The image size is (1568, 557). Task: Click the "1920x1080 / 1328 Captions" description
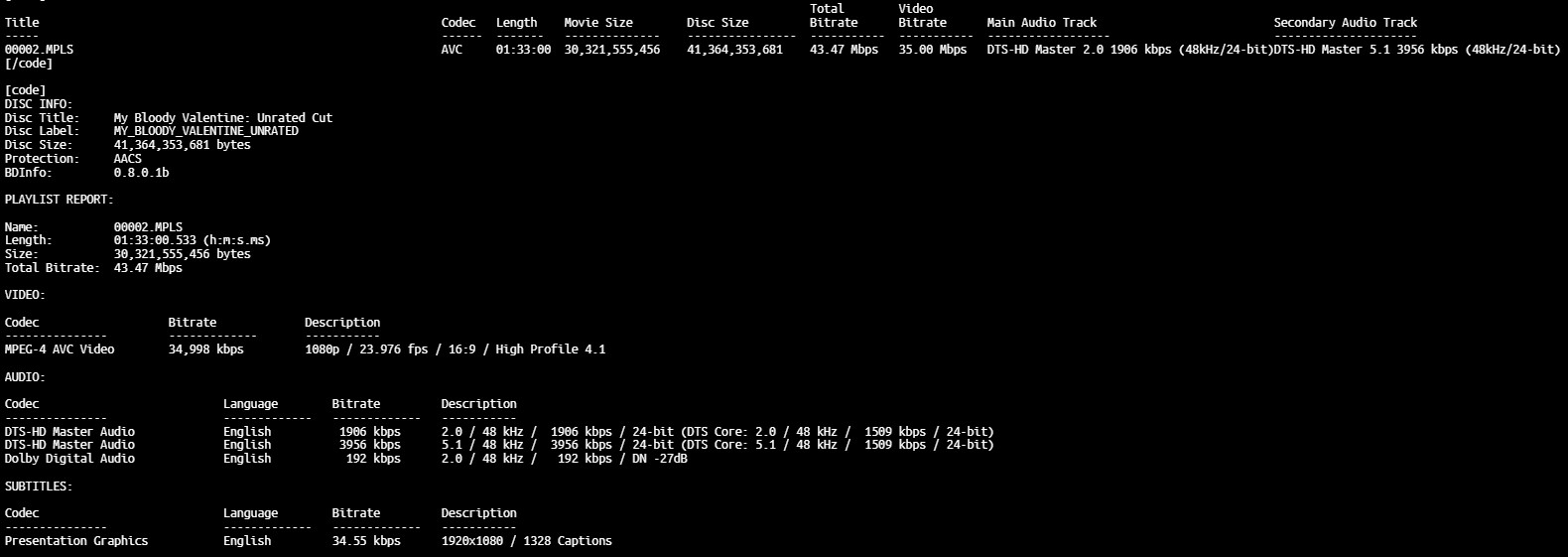click(x=526, y=541)
